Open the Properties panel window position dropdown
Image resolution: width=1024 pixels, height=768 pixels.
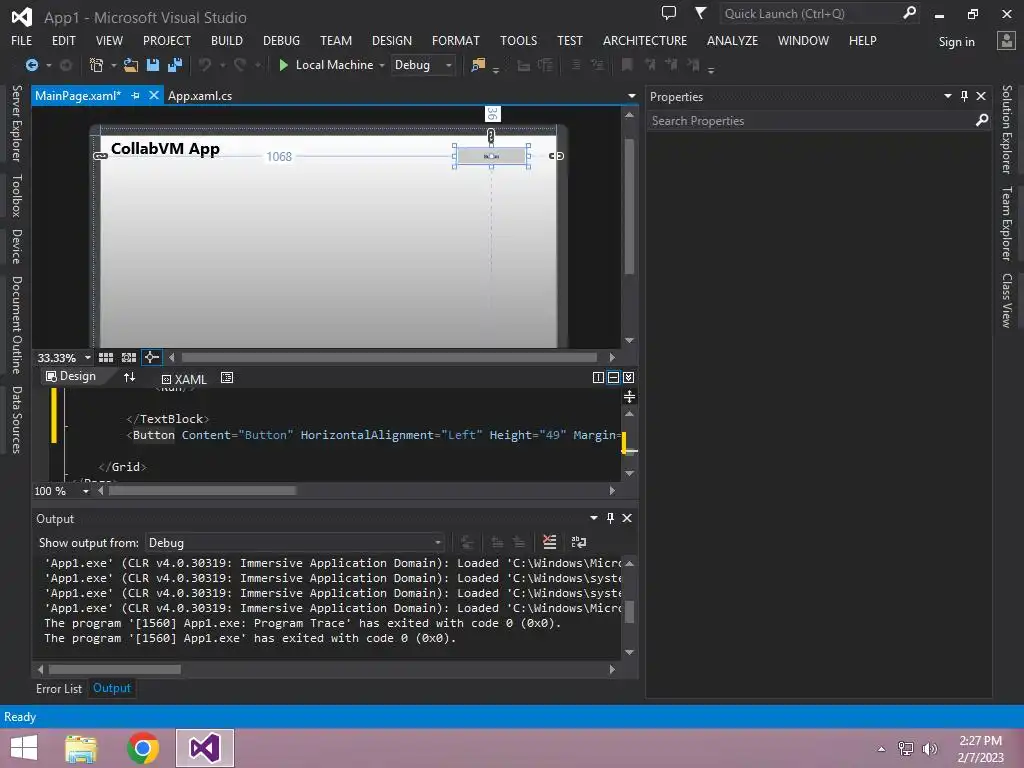(x=948, y=96)
